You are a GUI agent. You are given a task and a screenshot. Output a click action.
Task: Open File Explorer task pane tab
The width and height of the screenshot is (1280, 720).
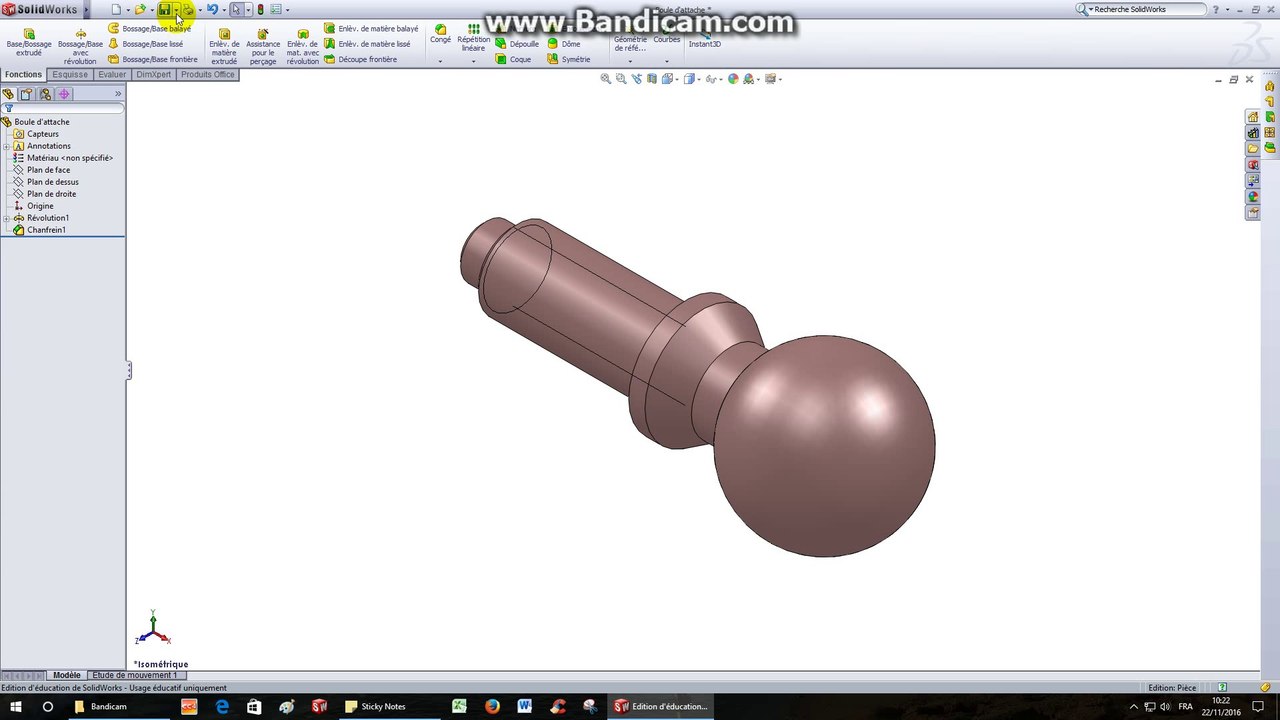point(1252,149)
